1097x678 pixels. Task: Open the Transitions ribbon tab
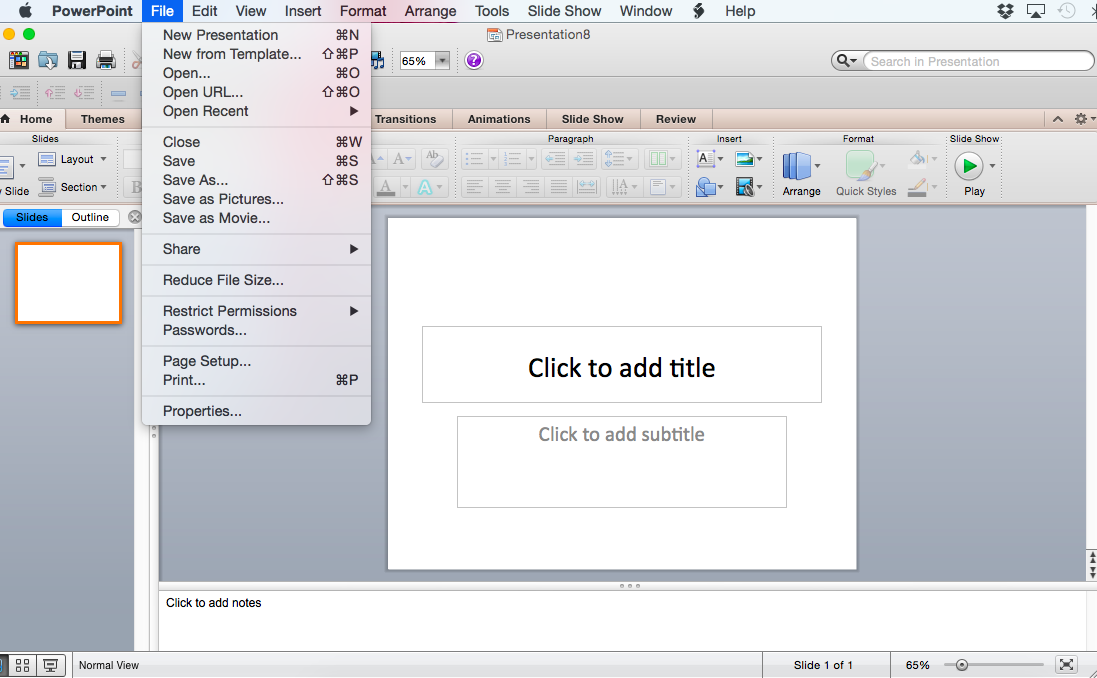pos(405,119)
